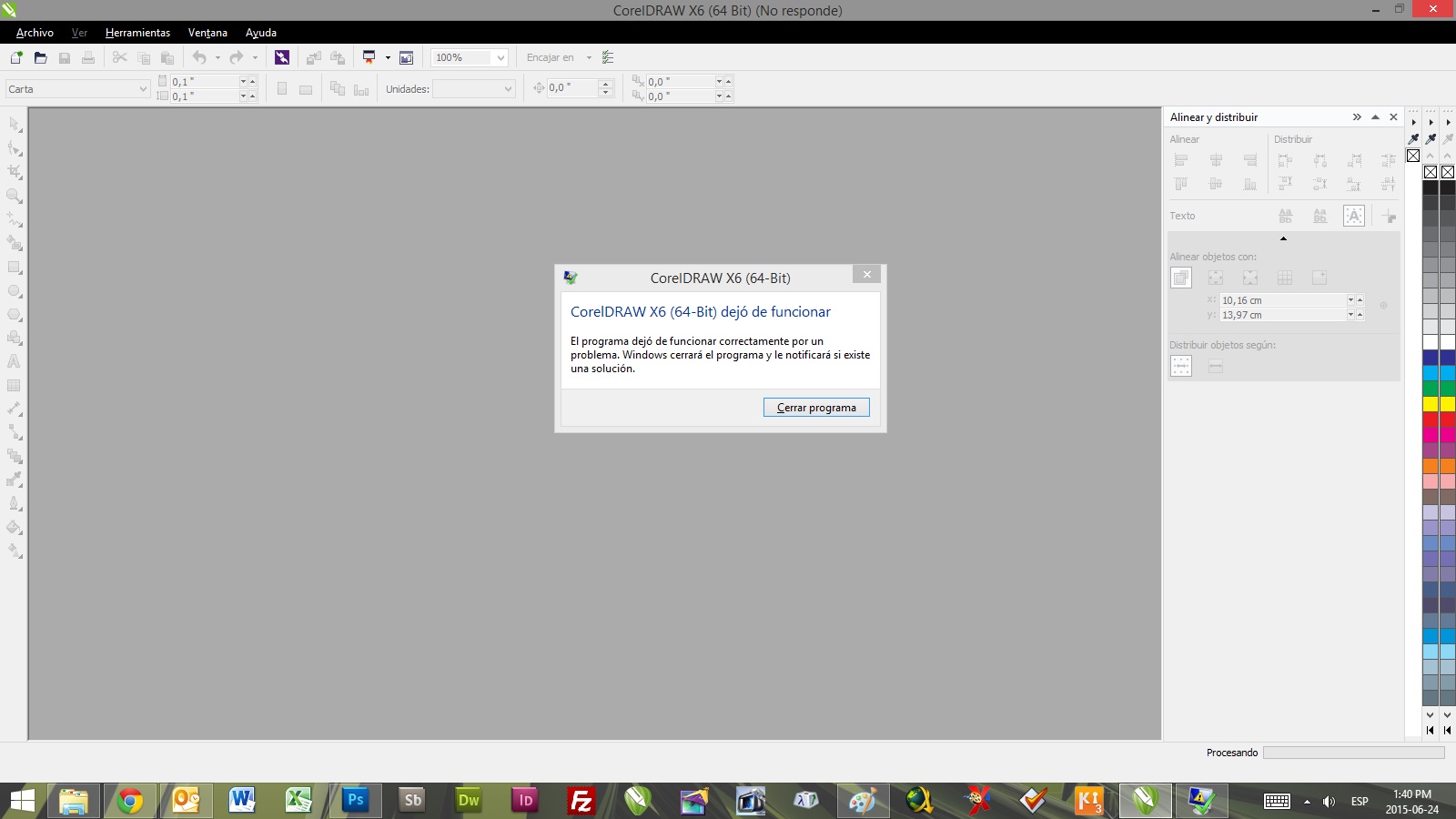The height and width of the screenshot is (819, 1456).
Task: Click the Redo arrow icon
Action: (x=237, y=57)
